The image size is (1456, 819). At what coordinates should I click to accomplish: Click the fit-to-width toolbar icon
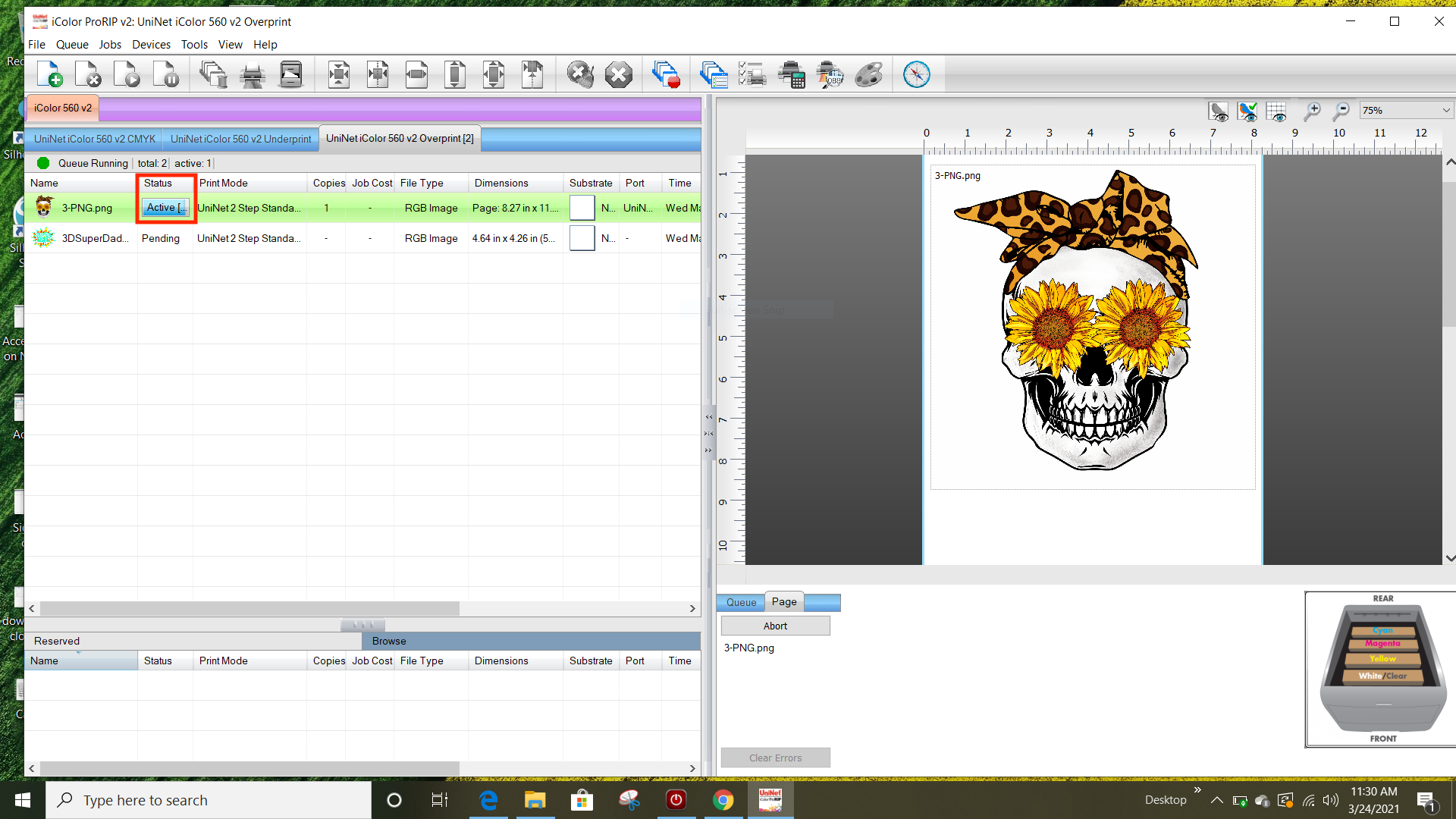point(416,74)
